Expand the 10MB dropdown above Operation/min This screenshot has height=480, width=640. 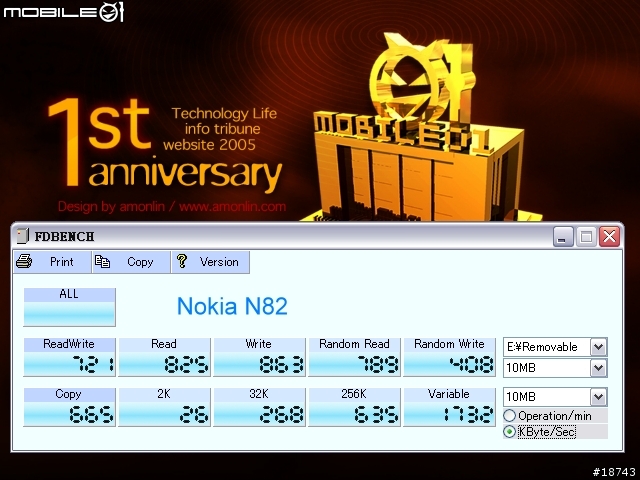[598, 397]
